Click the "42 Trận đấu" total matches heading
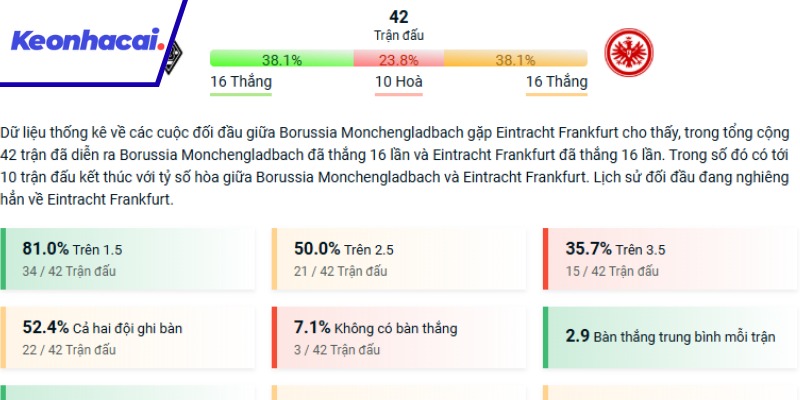Image resolution: width=800 pixels, height=400 pixels. coord(398,25)
